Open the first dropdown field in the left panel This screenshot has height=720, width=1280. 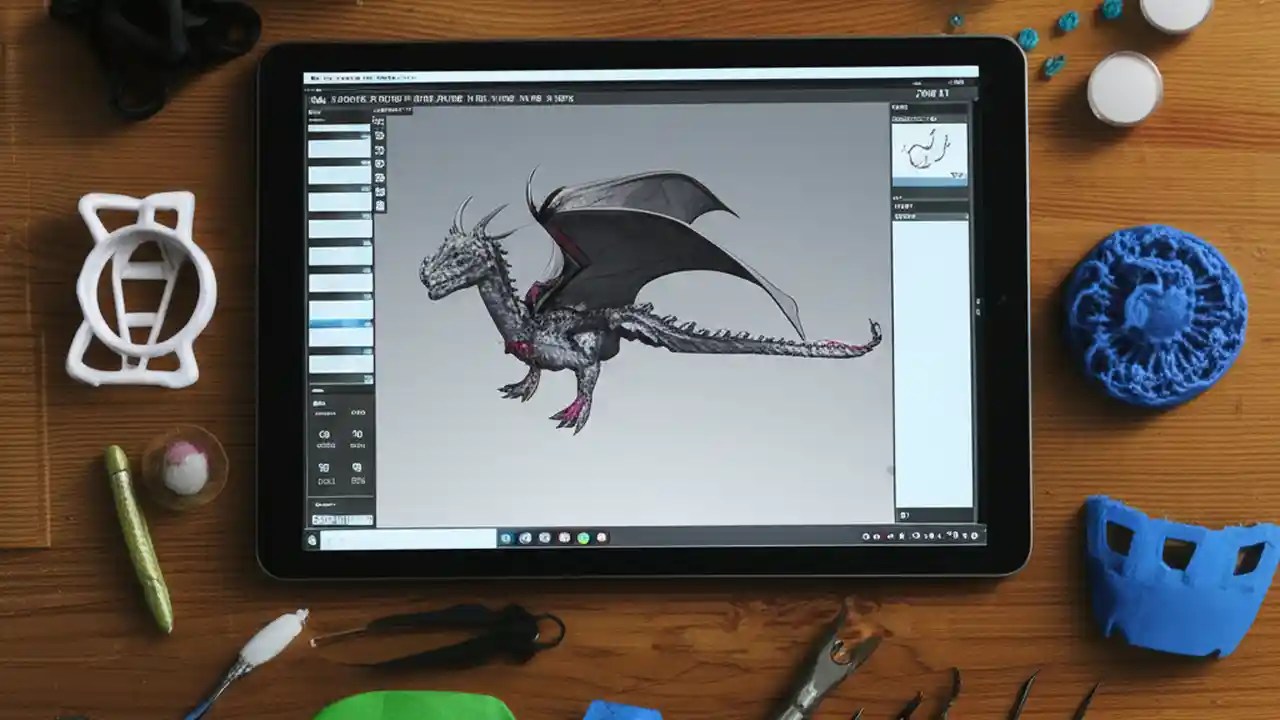[340, 128]
